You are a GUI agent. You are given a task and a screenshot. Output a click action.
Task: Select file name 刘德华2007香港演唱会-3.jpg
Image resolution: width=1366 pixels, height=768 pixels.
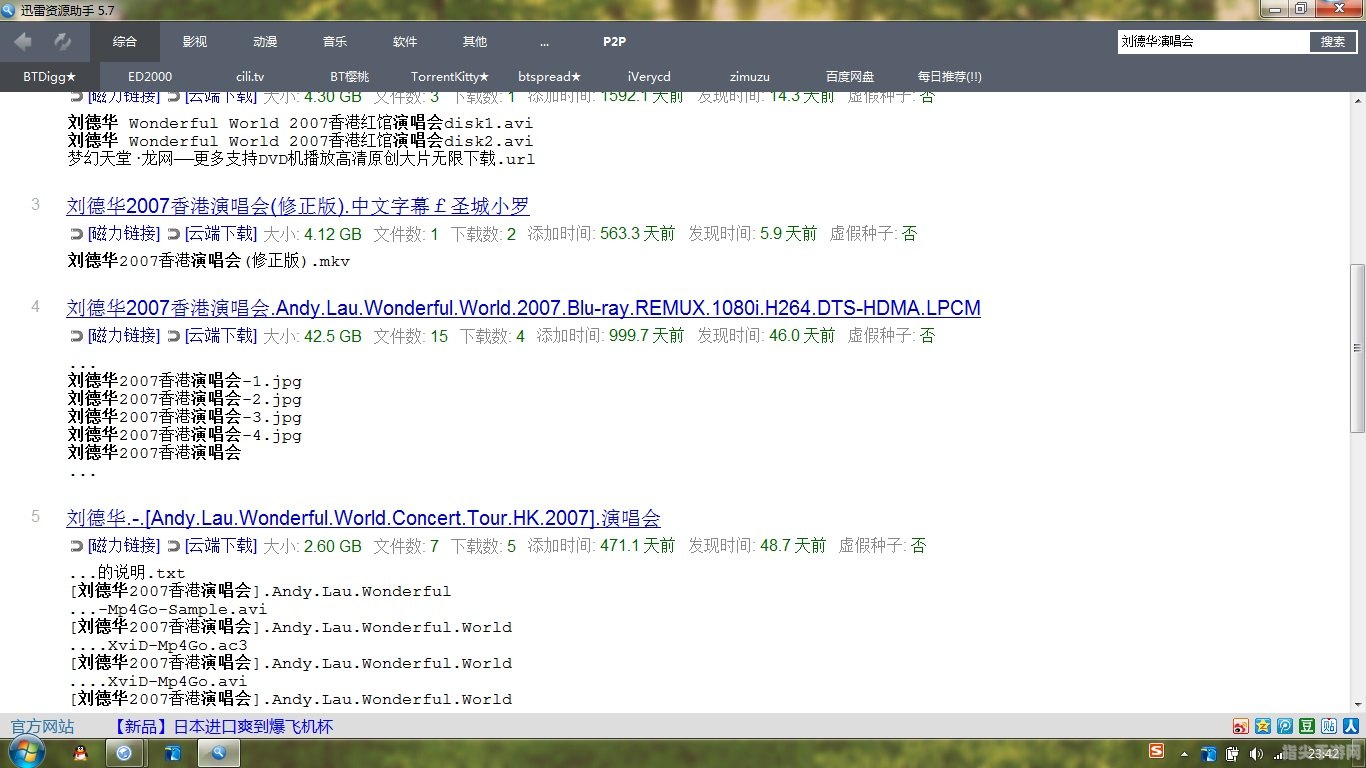185,417
